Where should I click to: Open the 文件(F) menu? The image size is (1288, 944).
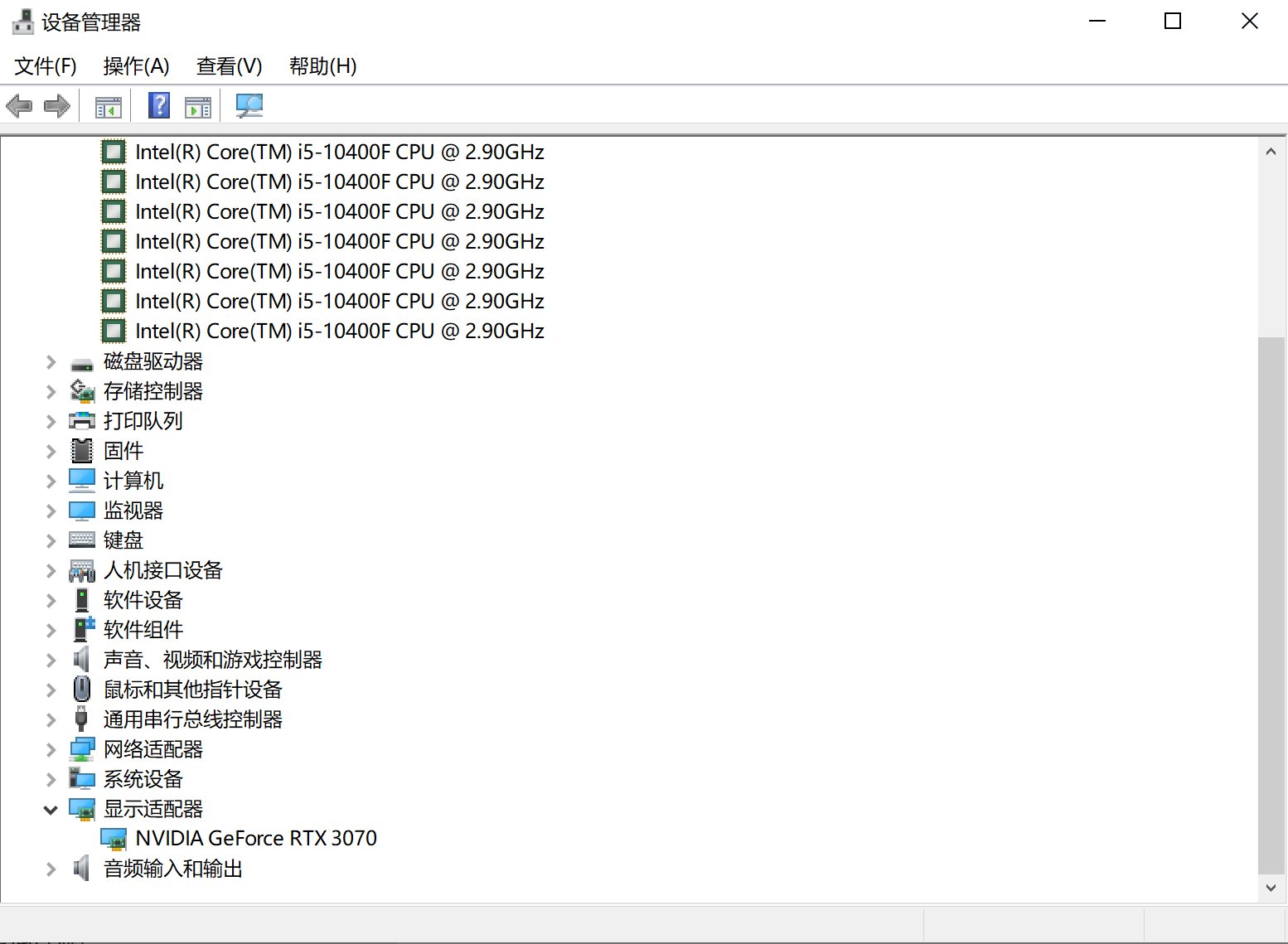(x=46, y=66)
